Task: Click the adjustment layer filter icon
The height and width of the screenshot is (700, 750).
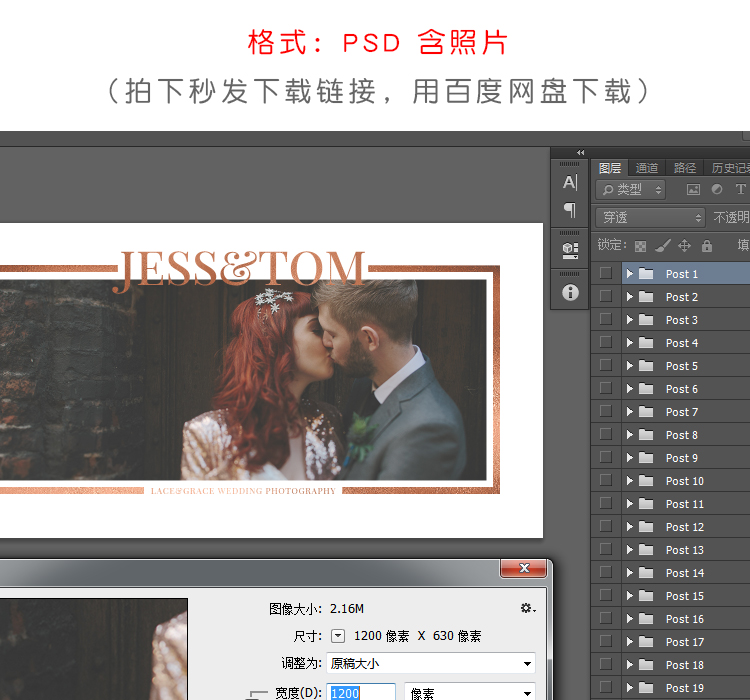Action: (717, 189)
